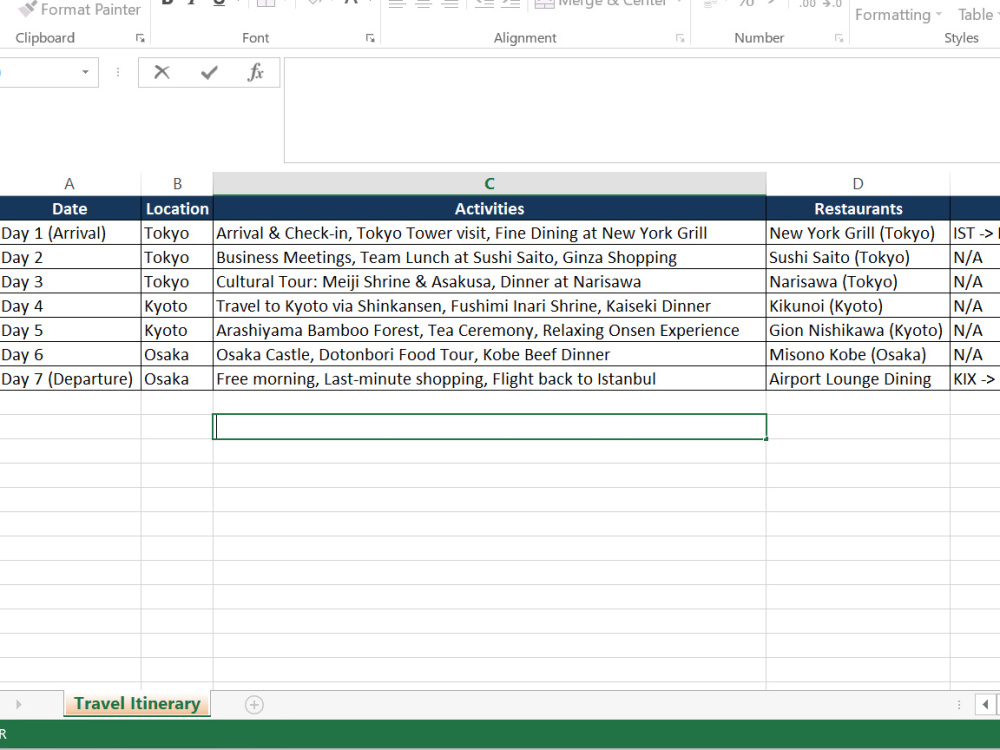The height and width of the screenshot is (750, 1000).
Task: Select the Cultural Tour Meiji Shrine cell
Action: [489, 281]
